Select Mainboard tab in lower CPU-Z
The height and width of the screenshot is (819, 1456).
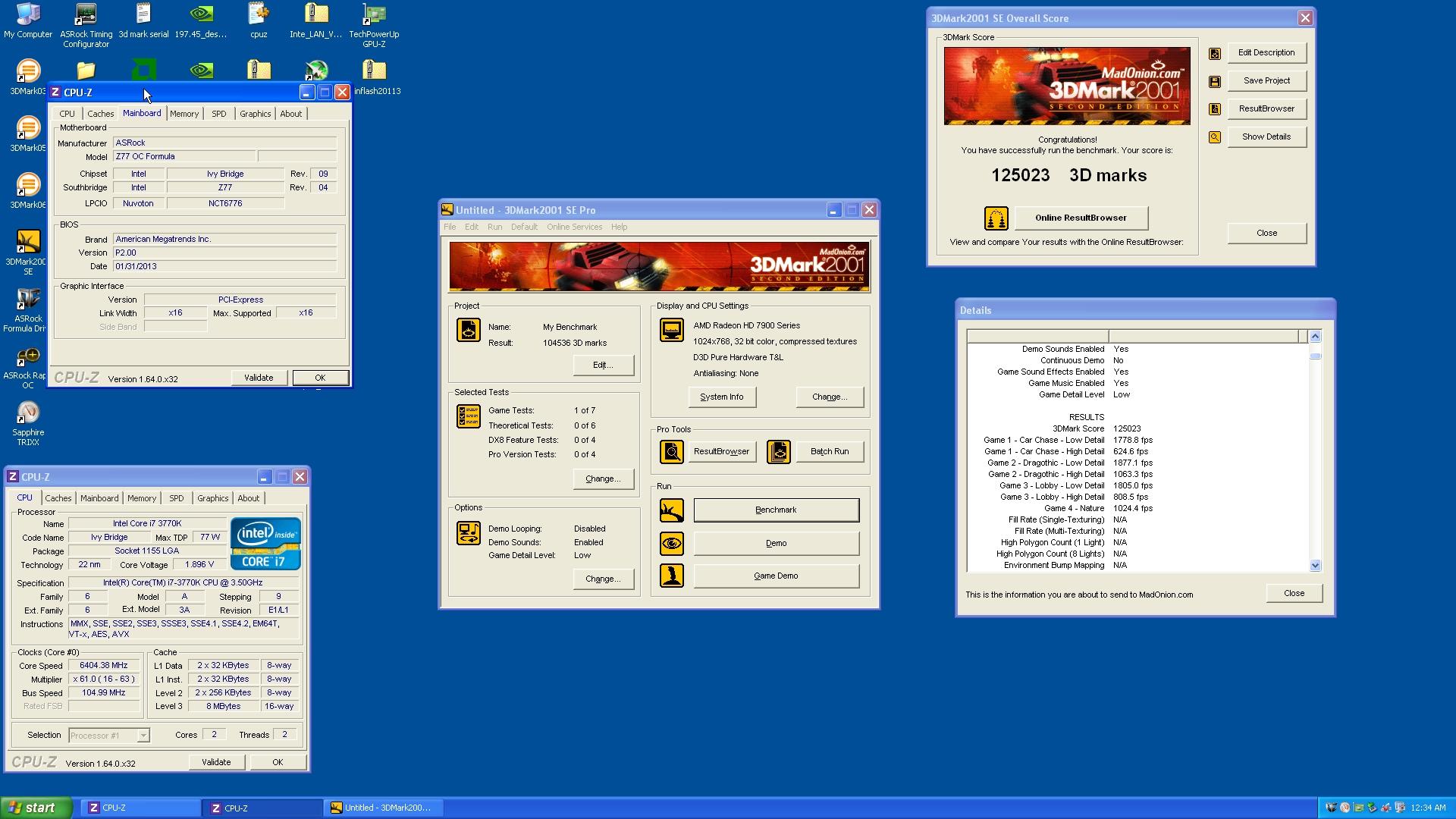pyautogui.click(x=99, y=498)
